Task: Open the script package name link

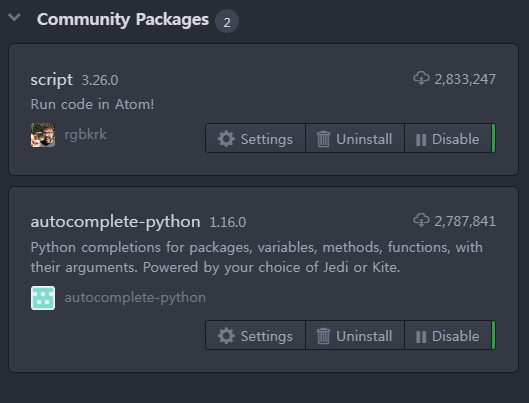Action: click(x=51, y=80)
